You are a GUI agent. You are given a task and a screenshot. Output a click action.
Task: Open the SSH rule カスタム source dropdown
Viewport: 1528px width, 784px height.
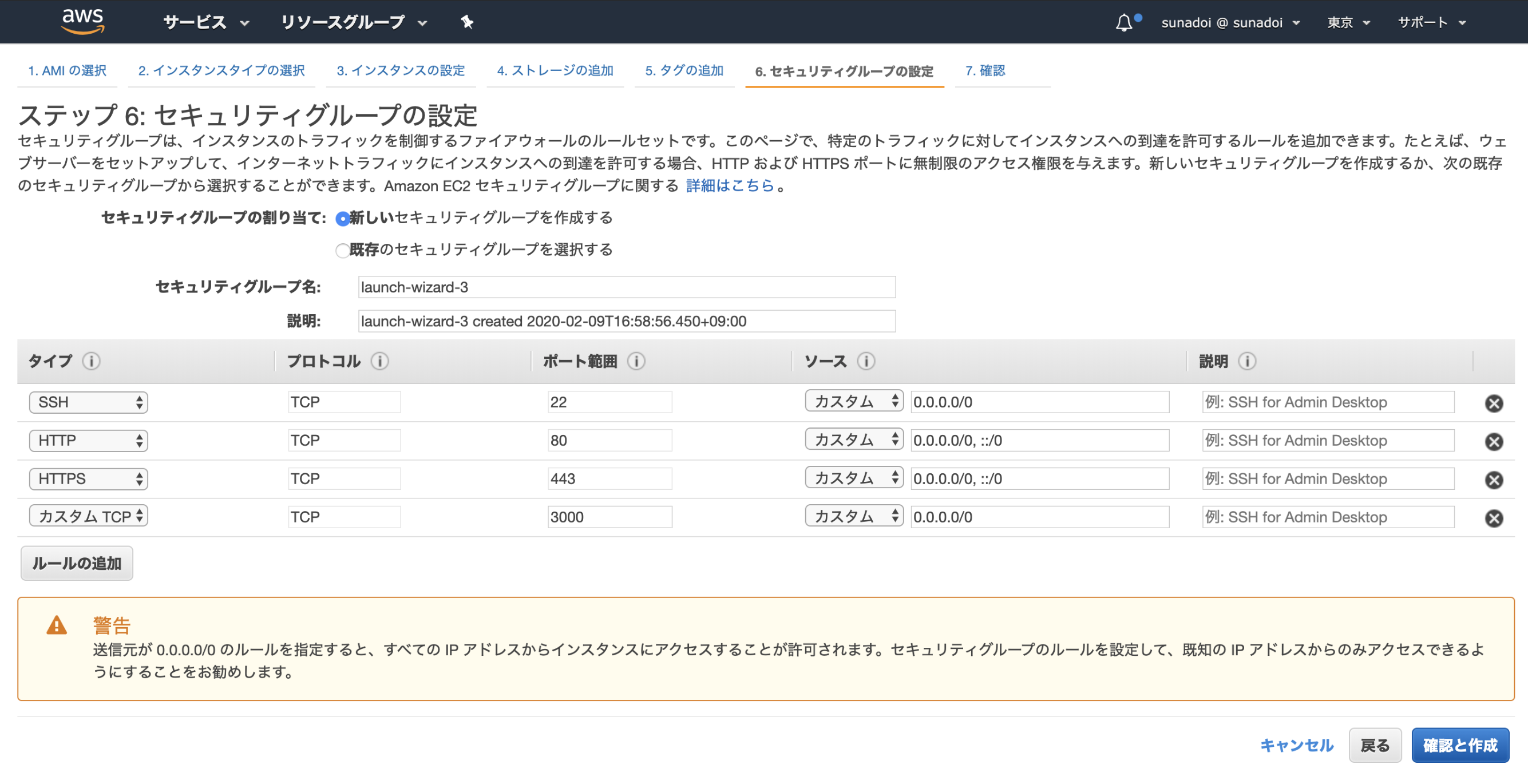click(853, 402)
